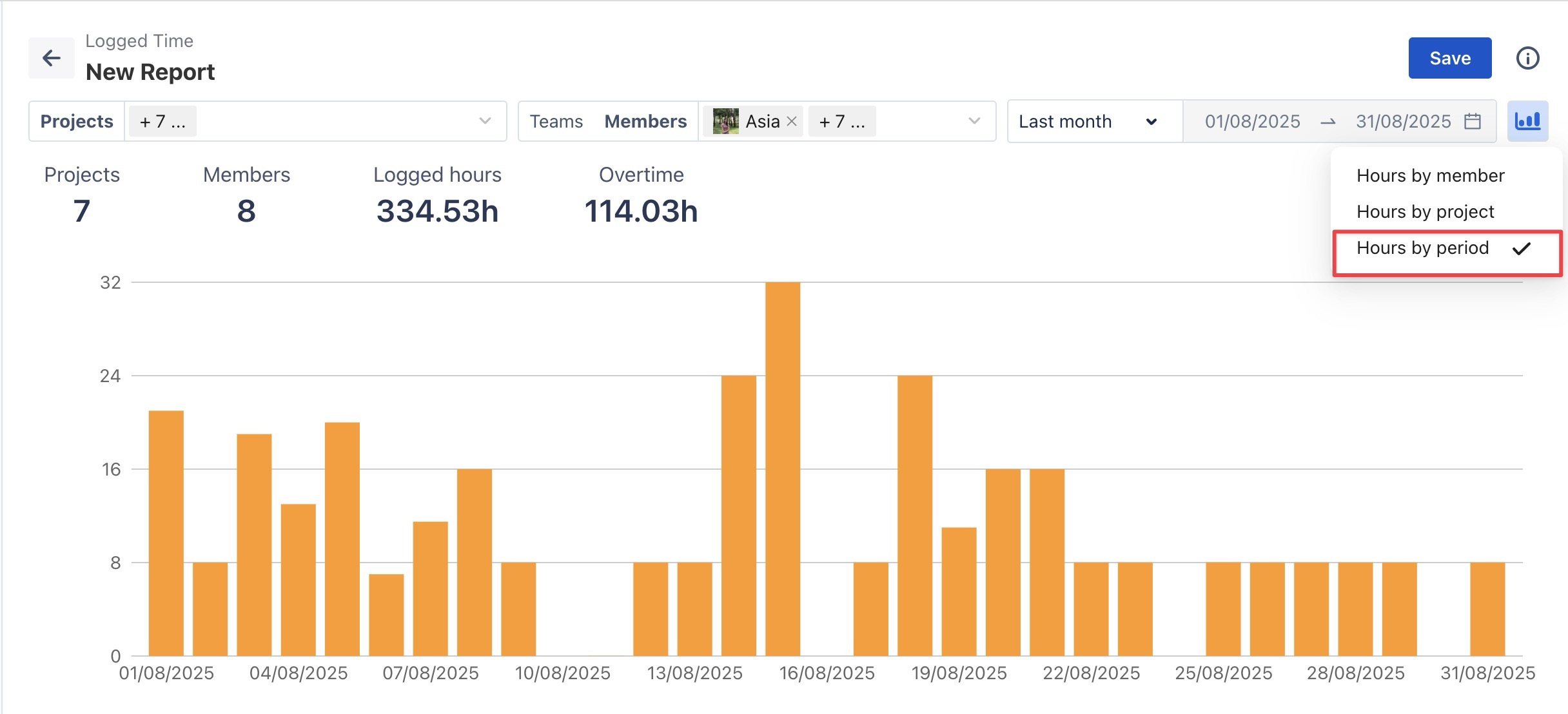
Task: Click the Save button
Action: (1449, 58)
